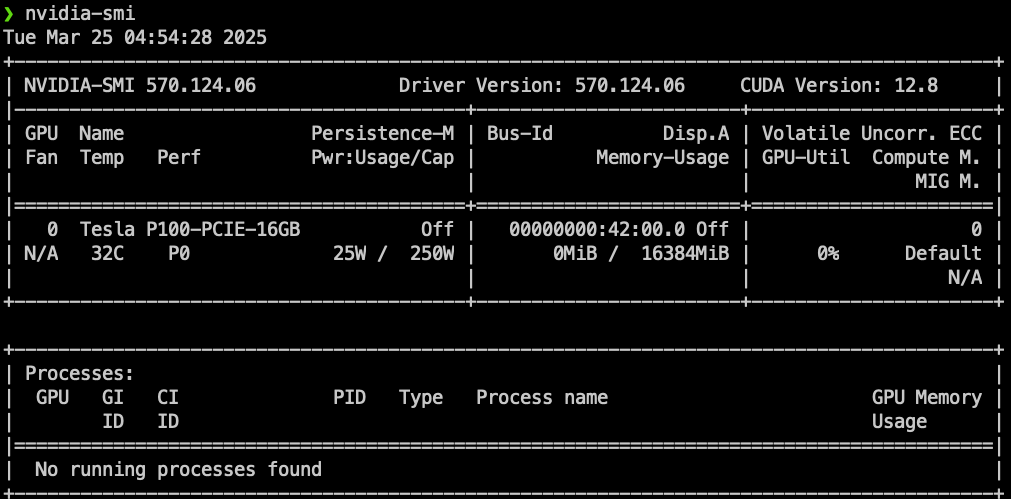The height and width of the screenshot is (499, 1011).
Task: Click the 32C temperature value
Action: (108, 254)
